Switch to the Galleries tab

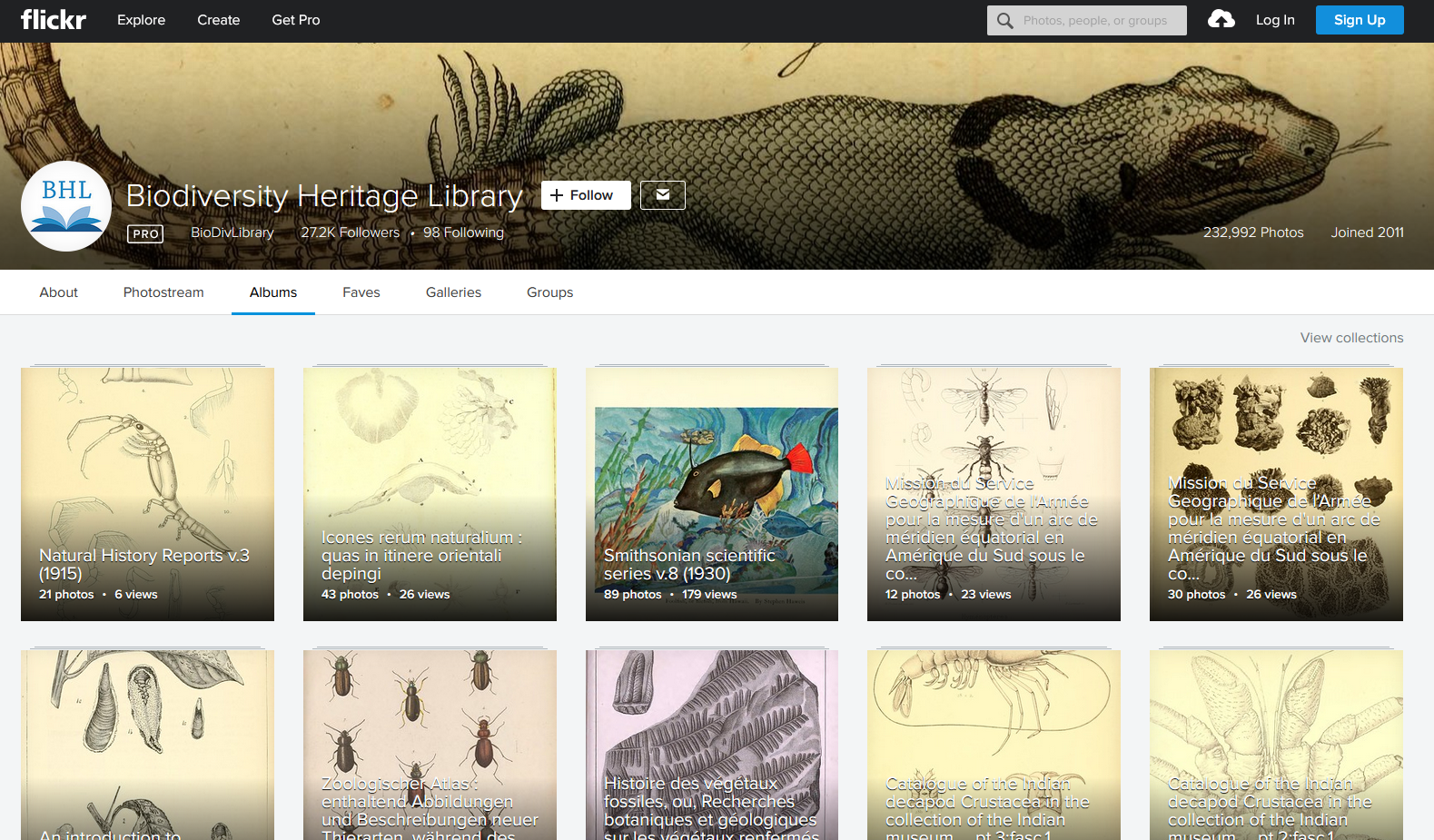tap(454, 292)
